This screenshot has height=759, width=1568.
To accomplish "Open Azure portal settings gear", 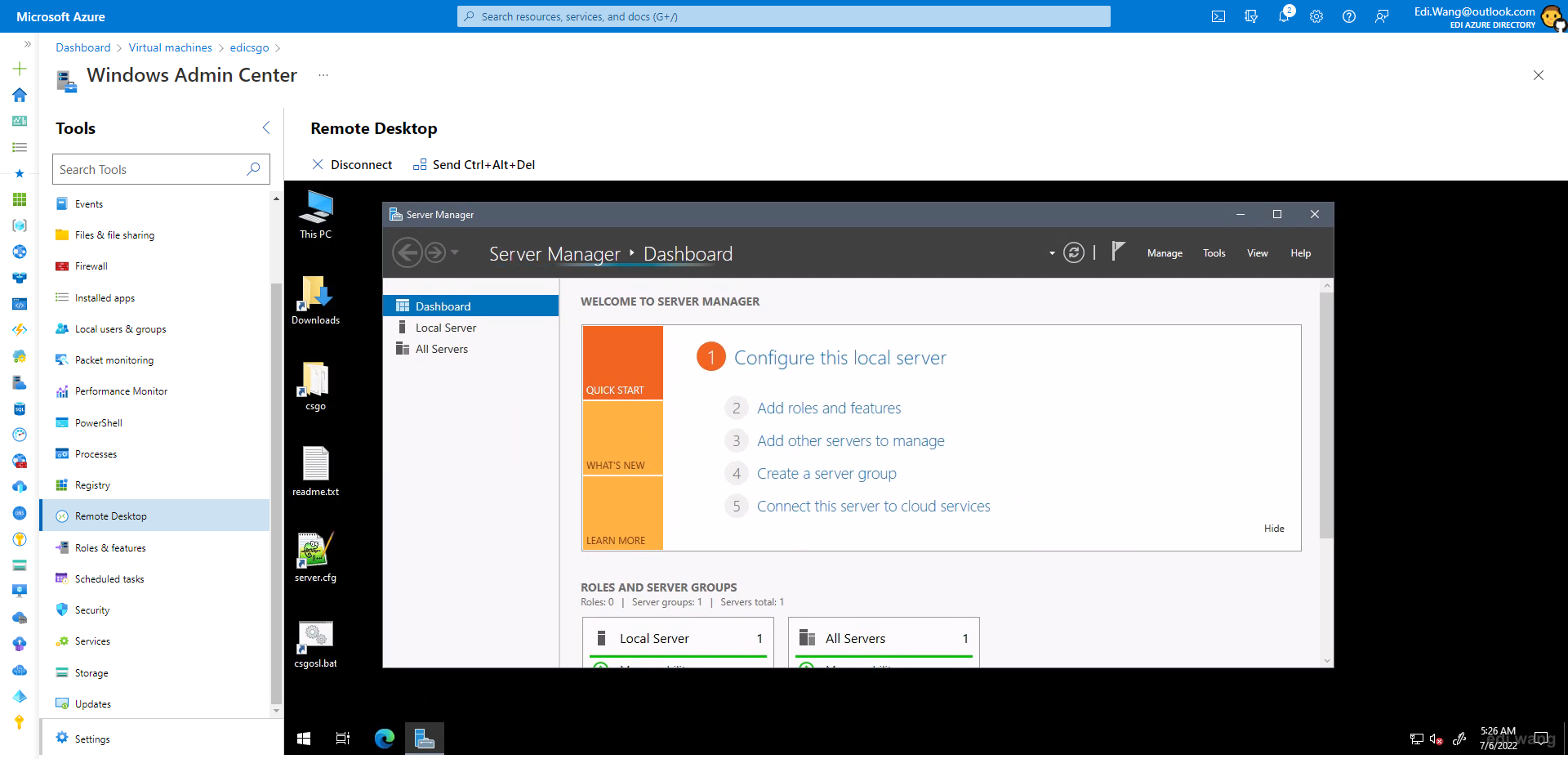I will [x=1316, y=16].
